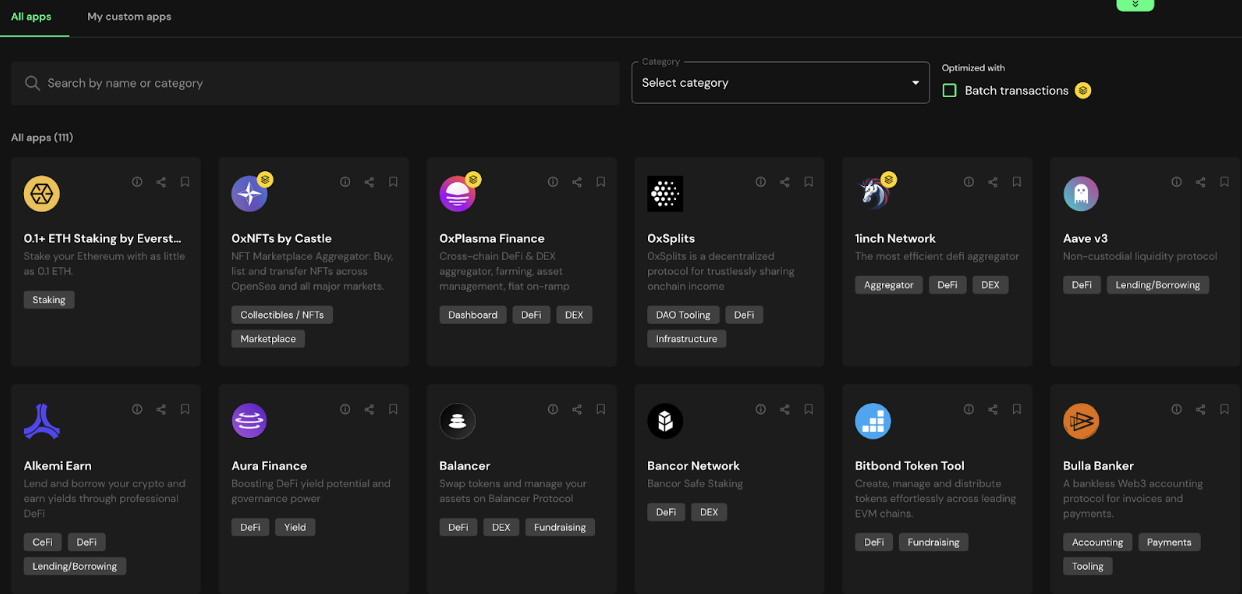Bookmark the 0xPlasma Finance app
Image resolution: width=1242 pixels, height=594 pixels.
click(x=601, y=182)
